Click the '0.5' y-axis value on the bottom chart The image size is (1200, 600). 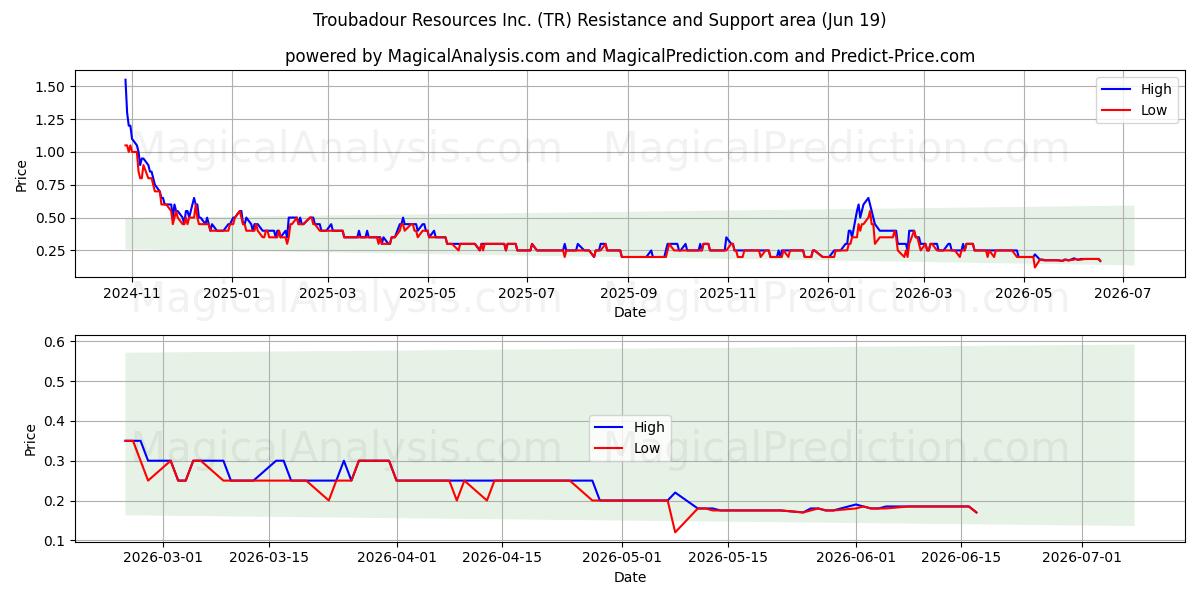(x=56, y=382)
